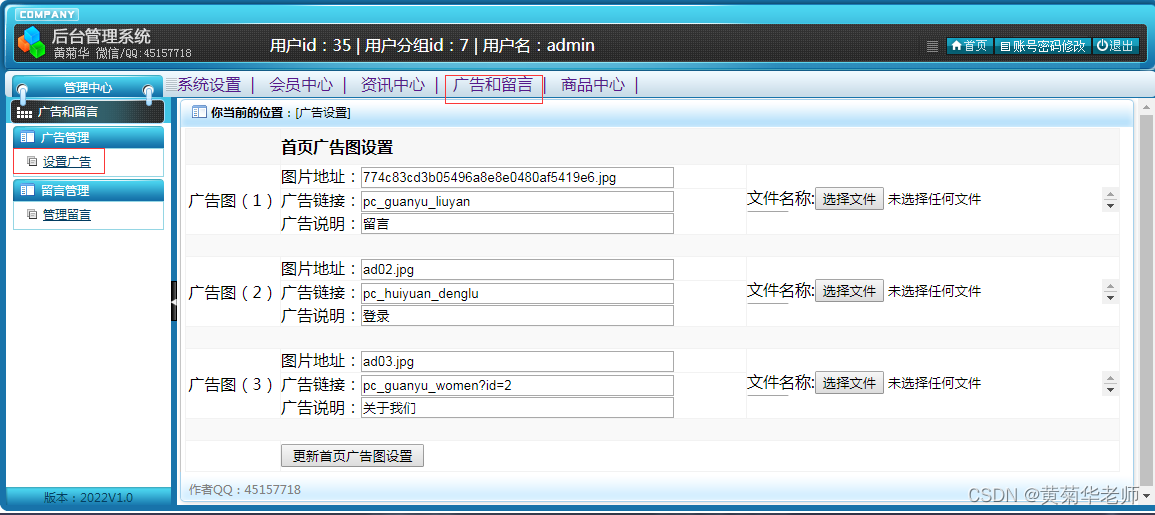Viewport: 1155px width, 515px height.
Task: Edit 图片地址 field containing ad02.jpg
Action: click(517, 270)
